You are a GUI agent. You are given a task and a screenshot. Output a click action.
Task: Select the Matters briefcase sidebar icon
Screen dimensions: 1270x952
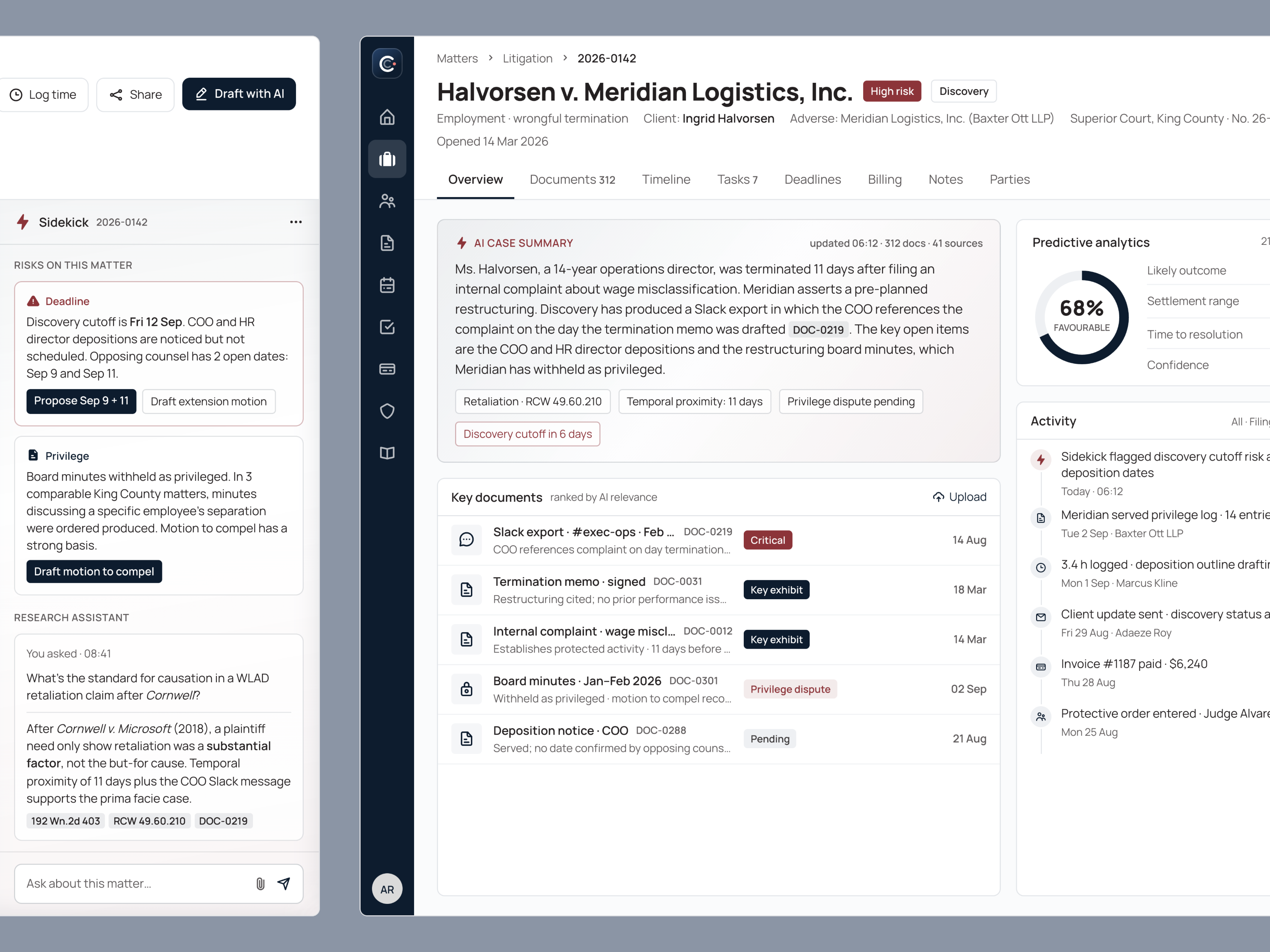tap(387, 159)
